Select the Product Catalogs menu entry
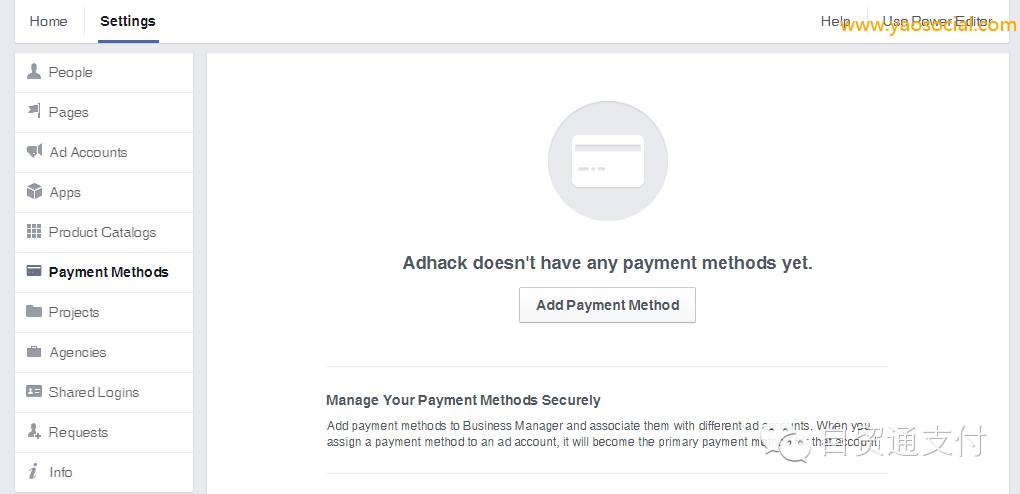 coord(104,232)
